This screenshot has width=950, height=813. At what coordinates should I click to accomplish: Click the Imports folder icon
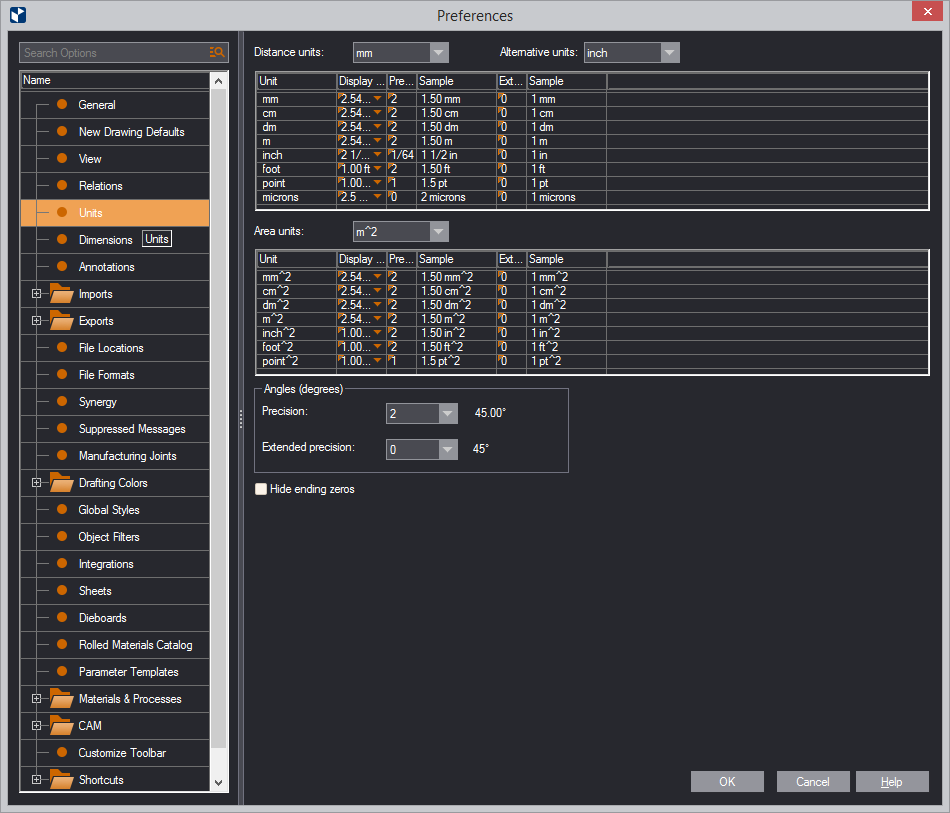click(61, 294)
